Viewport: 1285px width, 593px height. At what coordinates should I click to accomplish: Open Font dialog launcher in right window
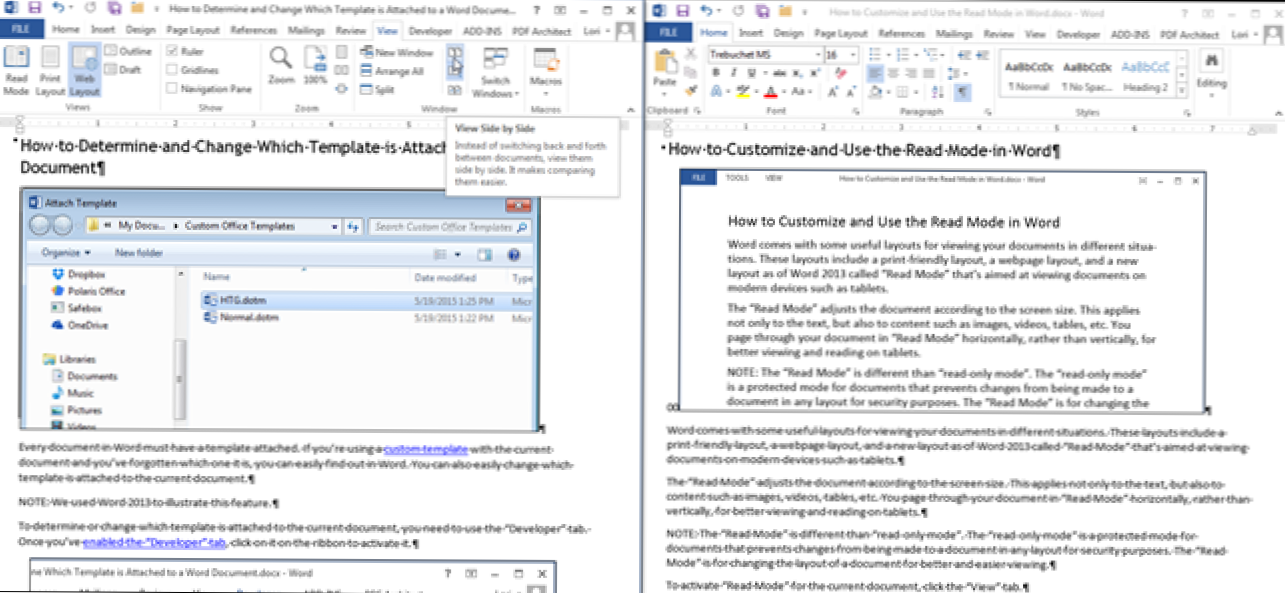point(856,110)
